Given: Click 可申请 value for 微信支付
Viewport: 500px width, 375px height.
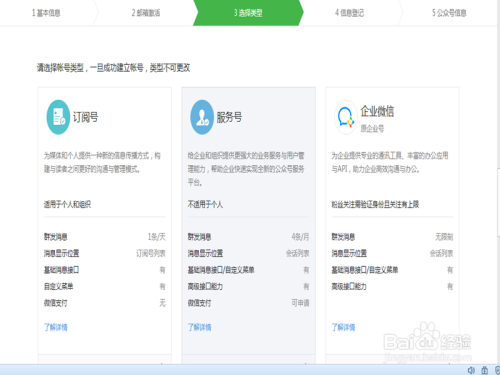Looking at the screenshot, I should pyautogui.click(x=300, y=303).
